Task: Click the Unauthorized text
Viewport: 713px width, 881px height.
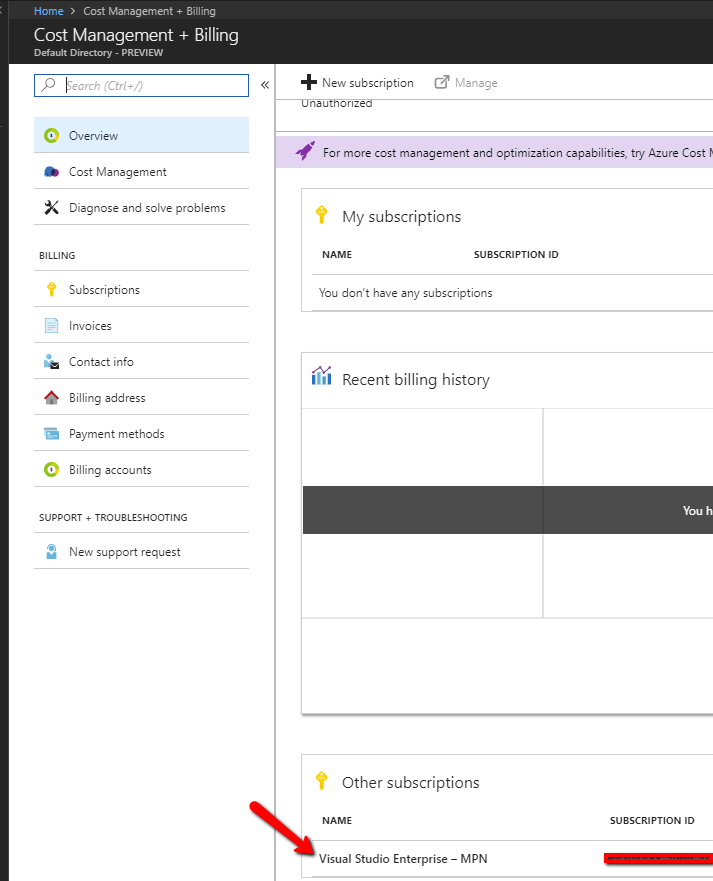Action: [x=337, y=103]
